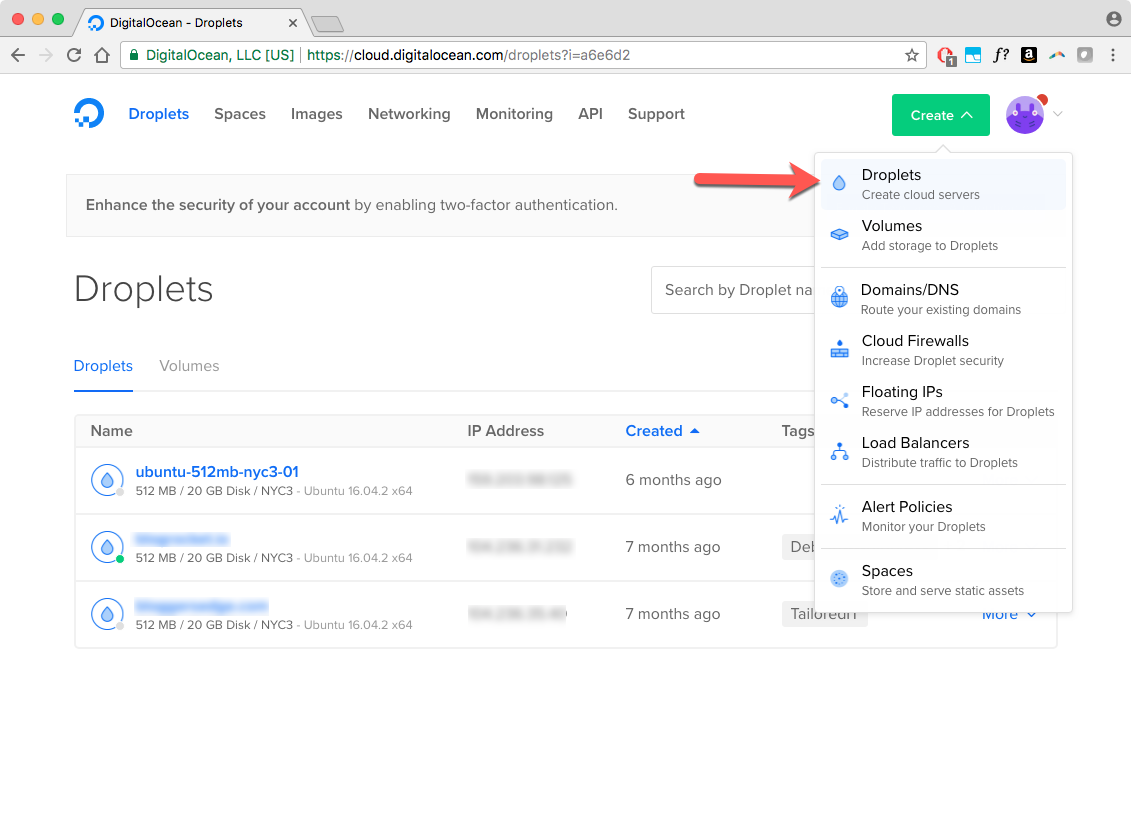Viewport: 1131px width, 832px height.
Task: Open the Networking top navigation link
Action: point(409,114)
